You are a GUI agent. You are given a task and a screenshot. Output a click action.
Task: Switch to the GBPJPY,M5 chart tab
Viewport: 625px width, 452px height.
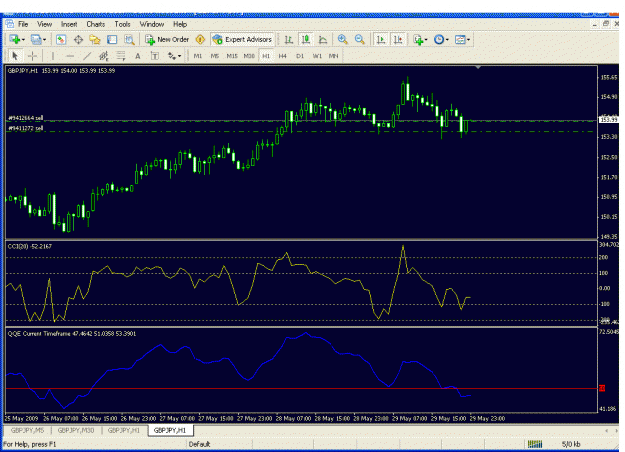coord(27,430)
